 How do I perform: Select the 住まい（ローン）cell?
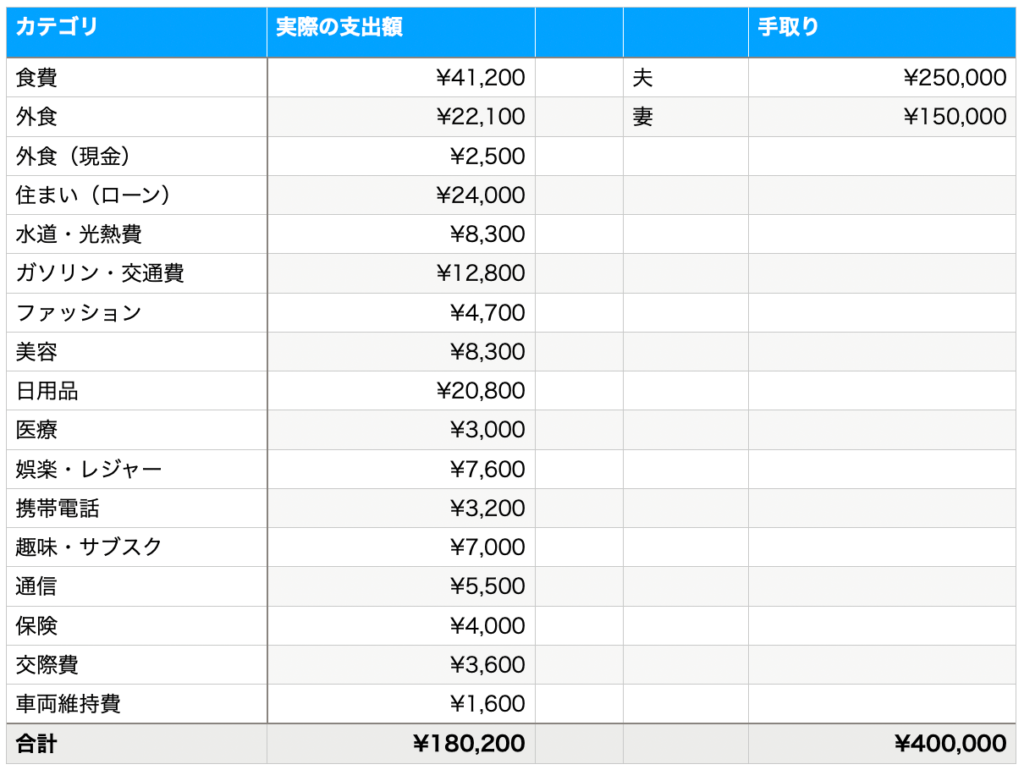136,195
